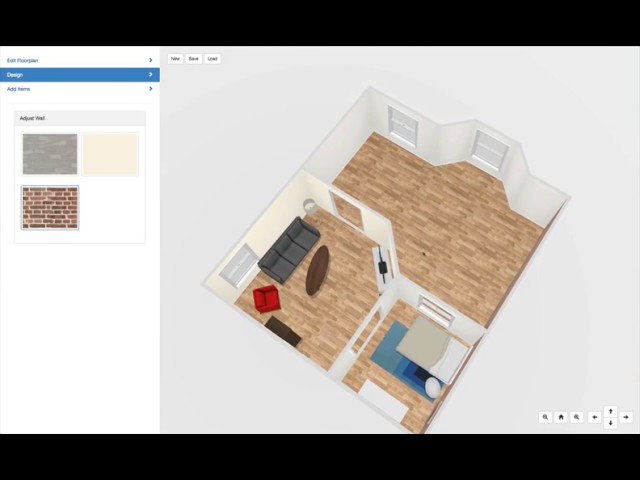Screen dimensions: 640x480
Task: Choose the gray stone wall texture
Action: (50, 154)
